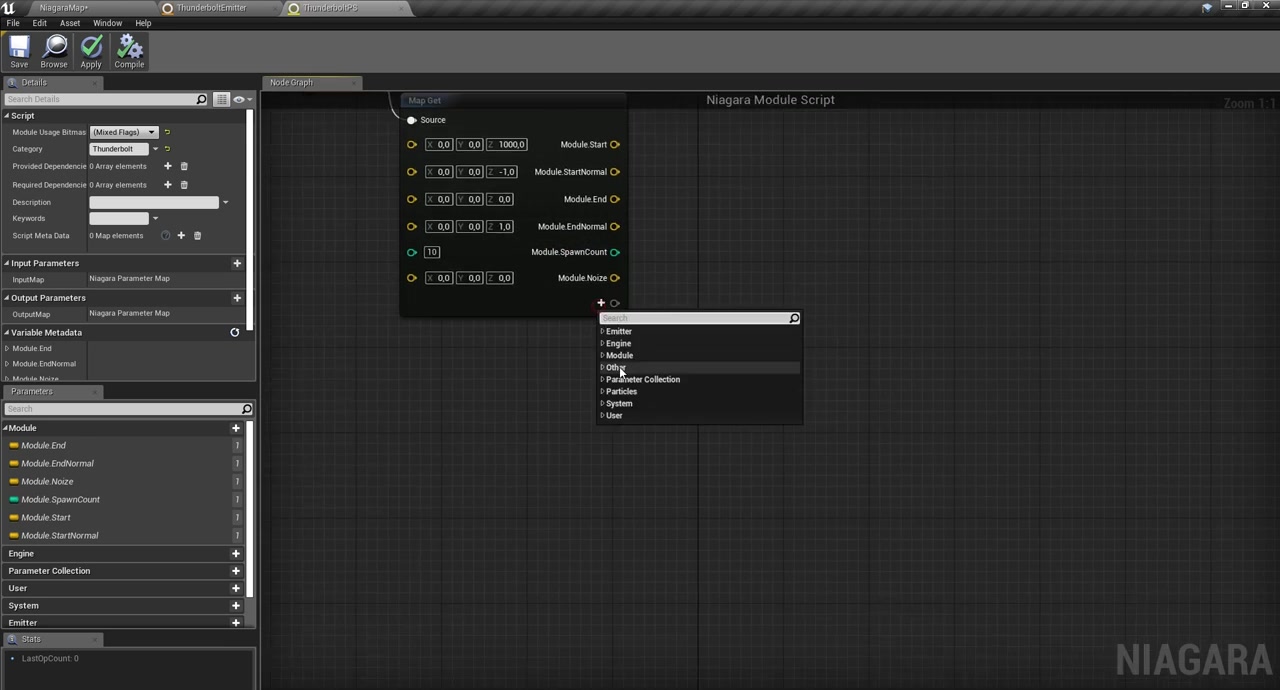Click the Browse toolbar icon
Screen dimensions: 1280x690
(x=53, y=45)
